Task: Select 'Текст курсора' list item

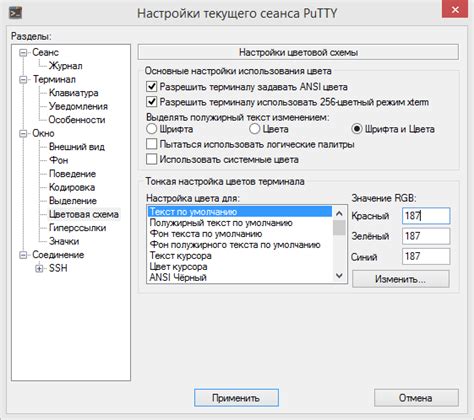Action: click(240, 256)
